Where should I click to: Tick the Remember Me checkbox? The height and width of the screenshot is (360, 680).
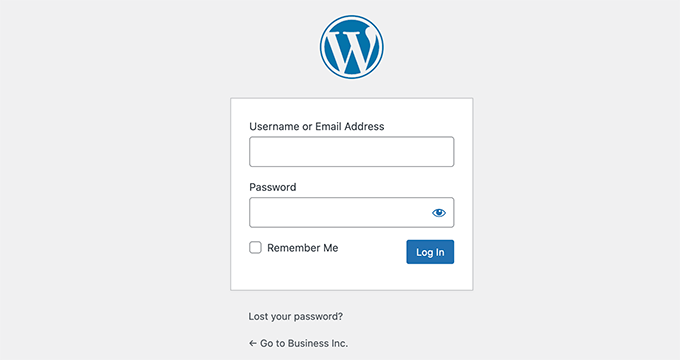[x=255, y=248]
